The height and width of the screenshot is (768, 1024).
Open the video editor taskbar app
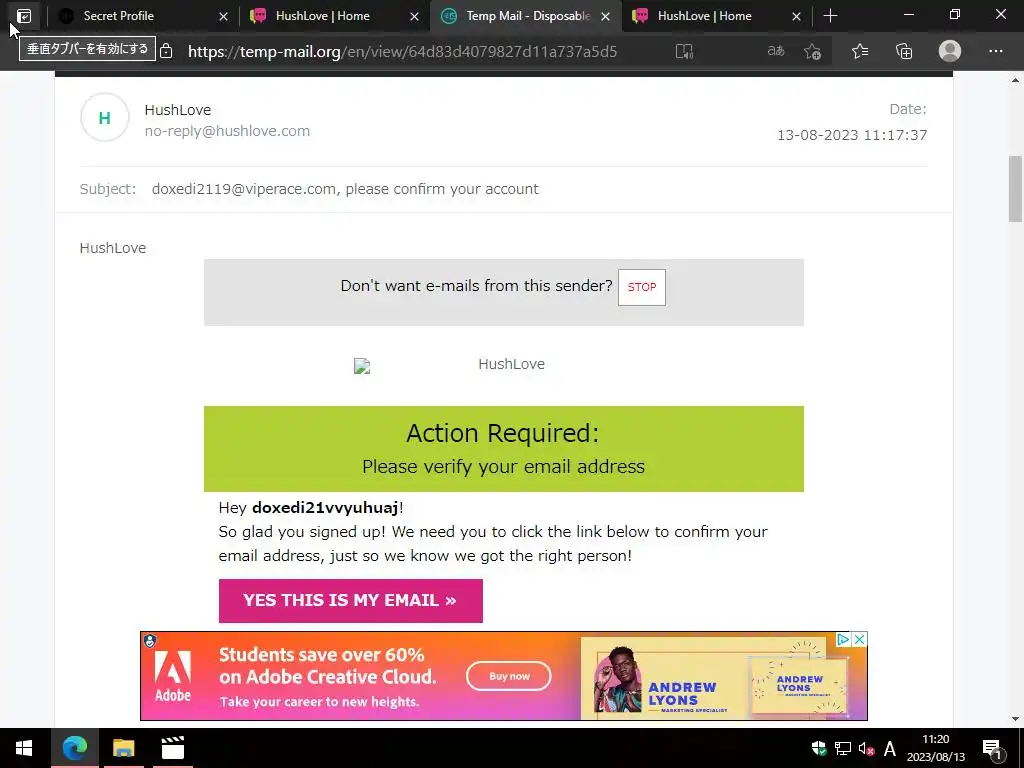click(173, 748)
